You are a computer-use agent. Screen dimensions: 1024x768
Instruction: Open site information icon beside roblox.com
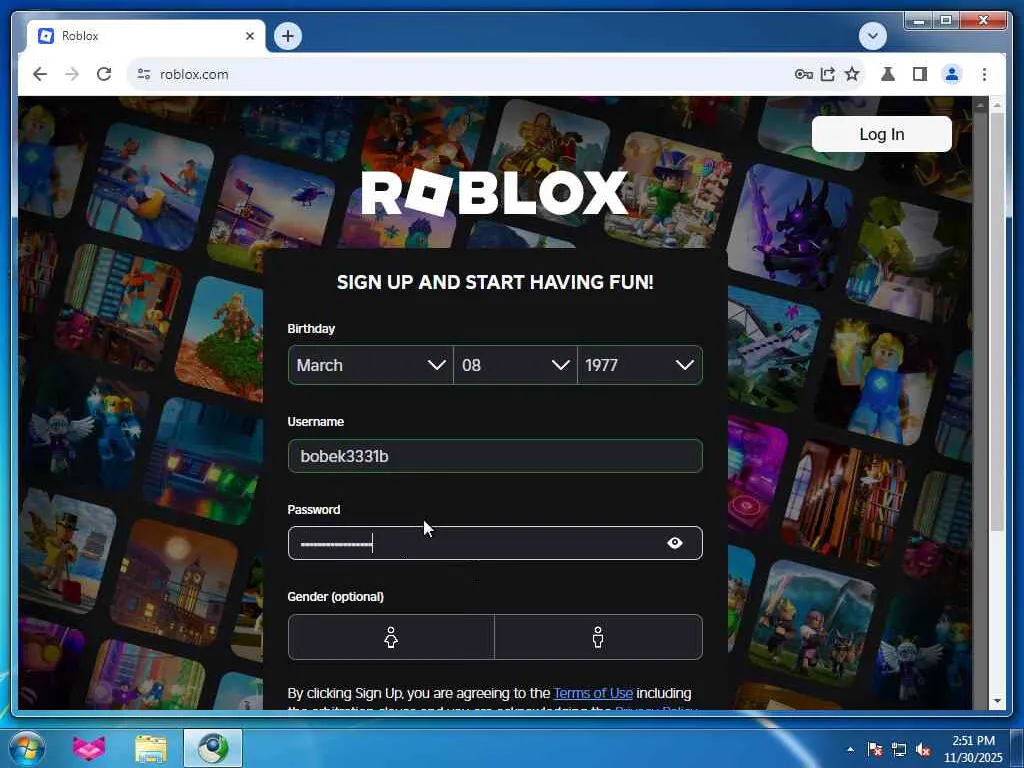(x=144, y=74)
